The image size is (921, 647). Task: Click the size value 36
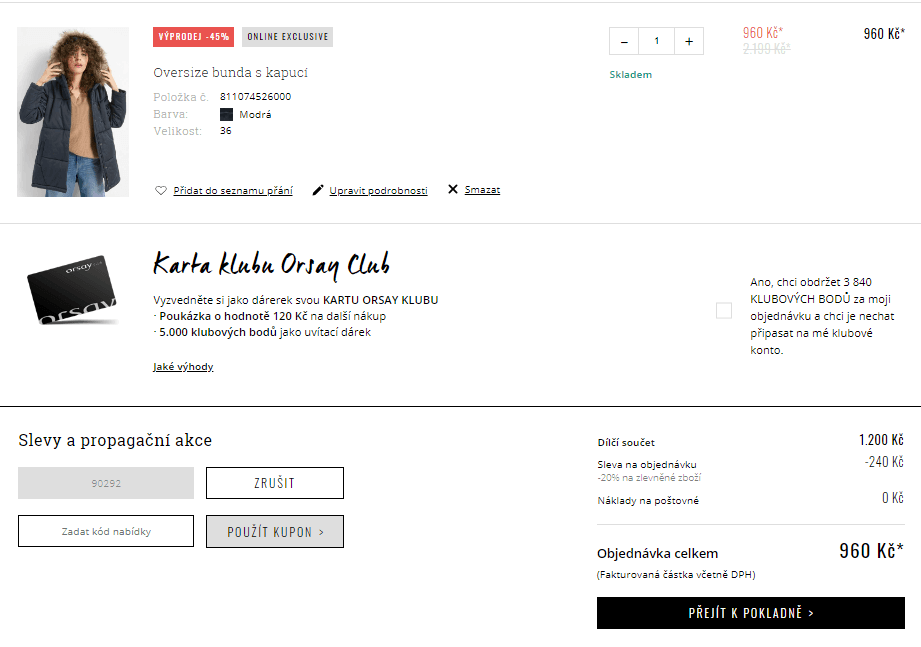226,131
